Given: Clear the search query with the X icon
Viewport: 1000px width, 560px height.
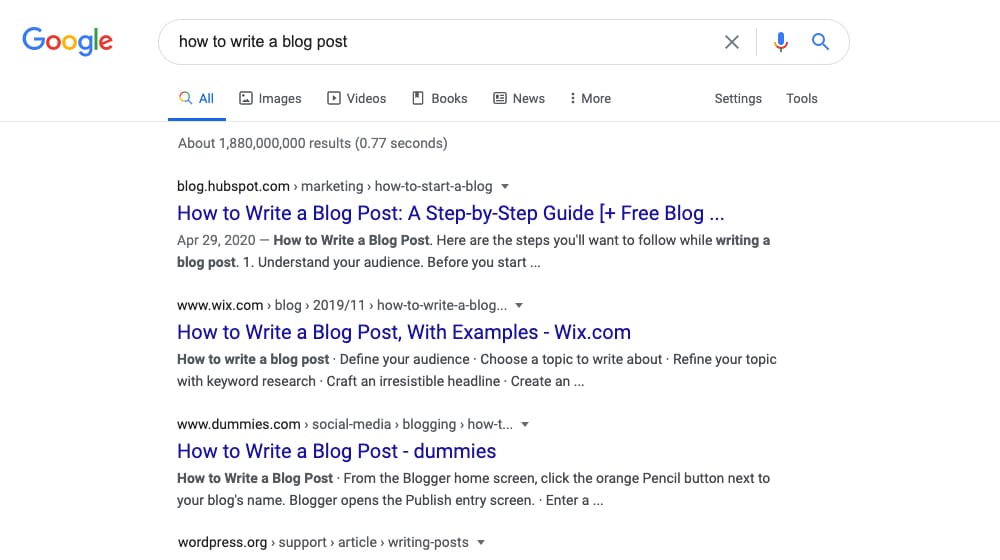Looking at the screenshot, I should (732, 42).
